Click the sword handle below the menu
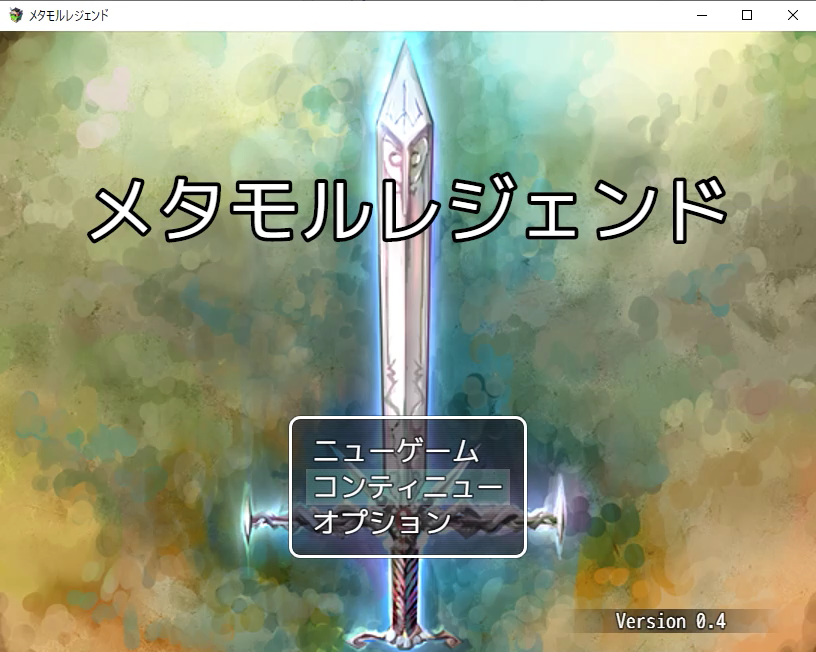The width and height of the screenshot is (816, 652). click(406, 590)
